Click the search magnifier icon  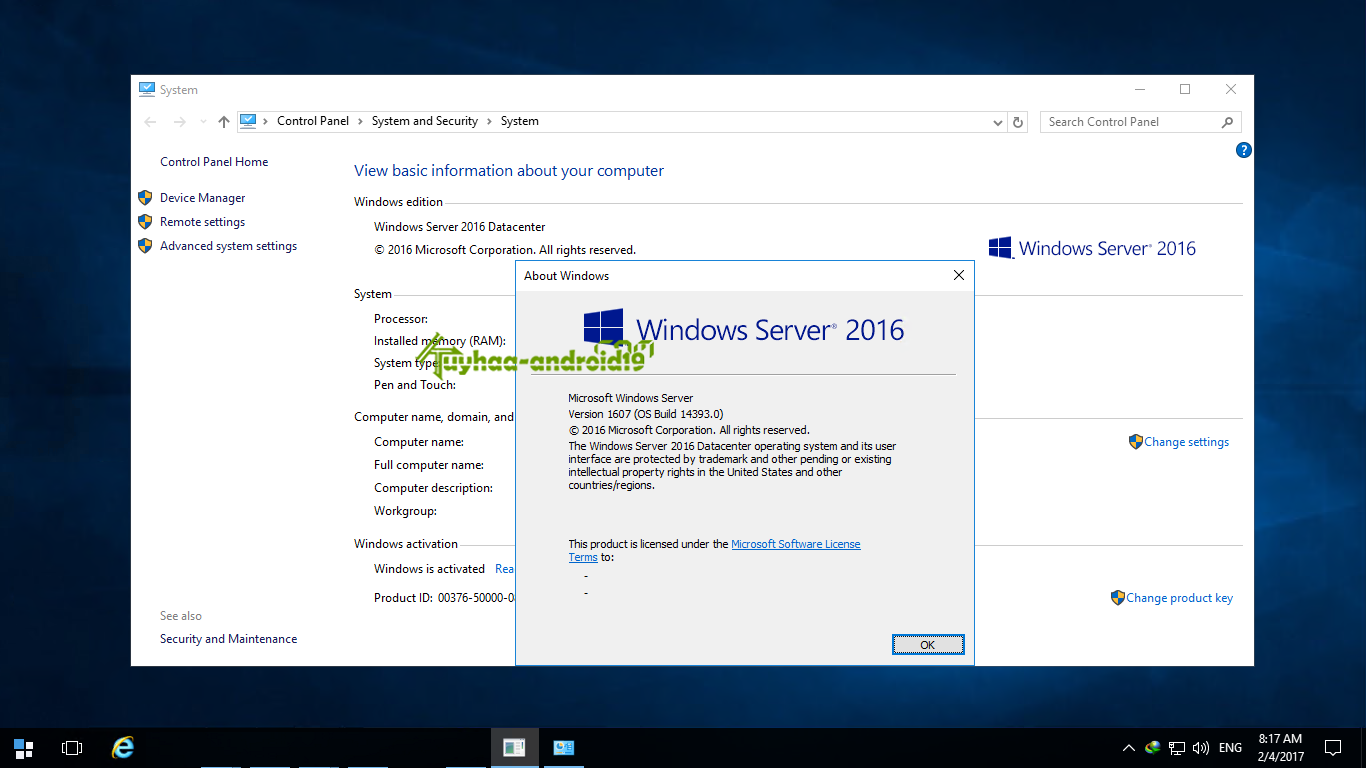[1227, 122]
